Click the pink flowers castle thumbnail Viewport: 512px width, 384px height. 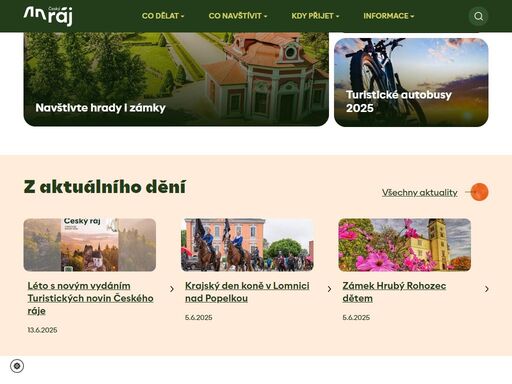(x=404, y=245)
